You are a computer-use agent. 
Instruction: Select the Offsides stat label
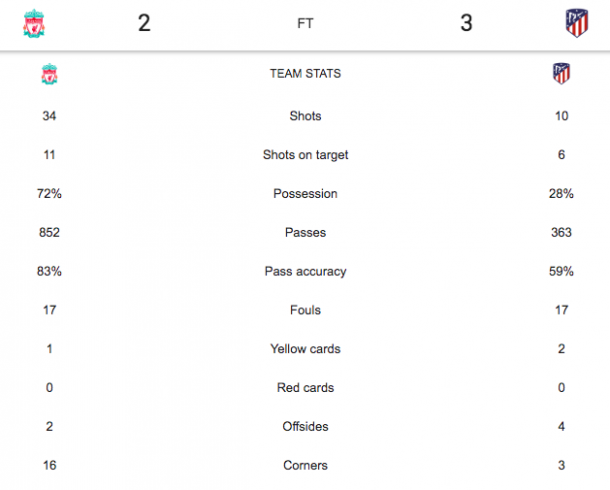click(x=305, y=427)
